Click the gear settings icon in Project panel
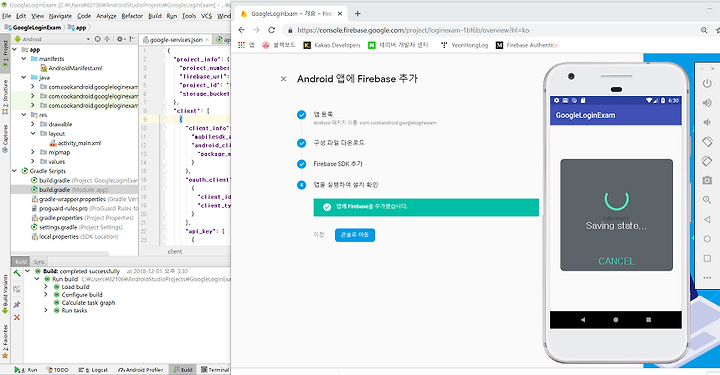 pos(120,39)
